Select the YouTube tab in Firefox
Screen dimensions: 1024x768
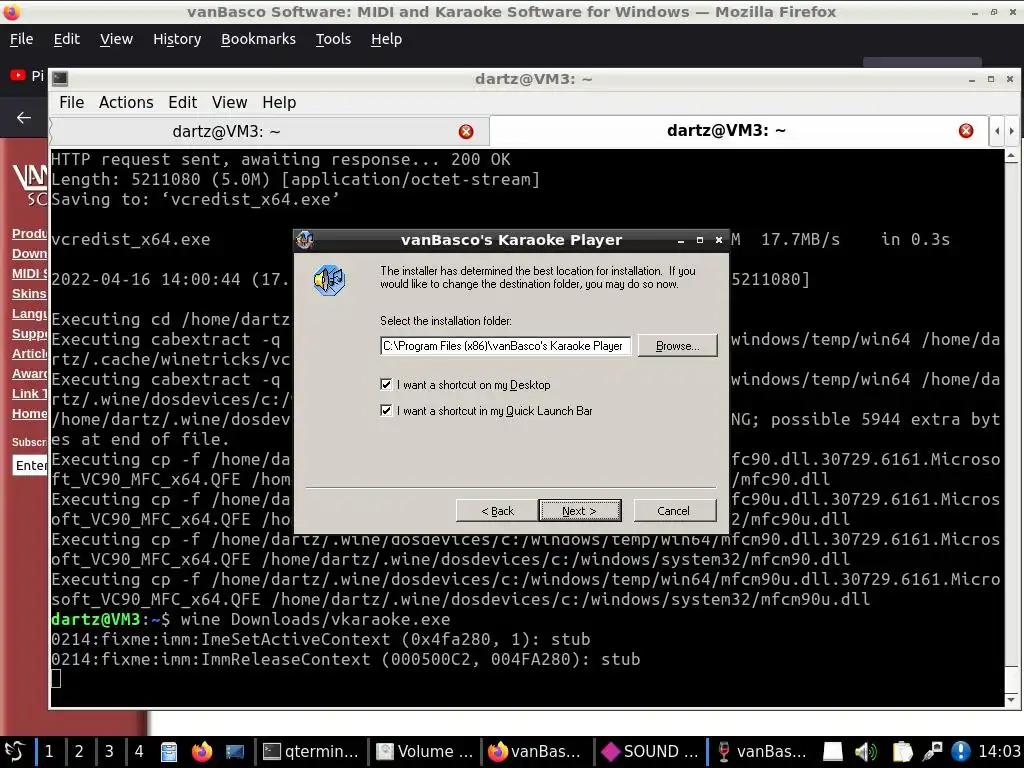pyautogui.click(x=26, y=76)
